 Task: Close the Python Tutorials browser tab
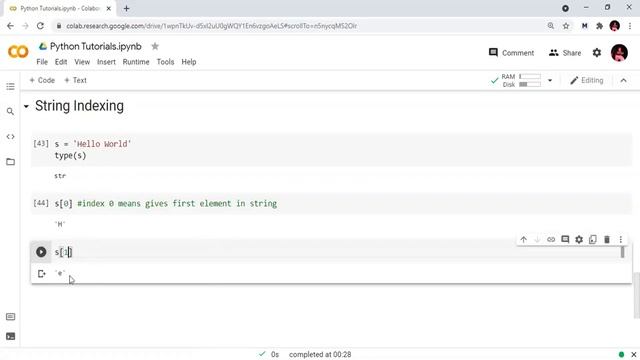(109, 8)
